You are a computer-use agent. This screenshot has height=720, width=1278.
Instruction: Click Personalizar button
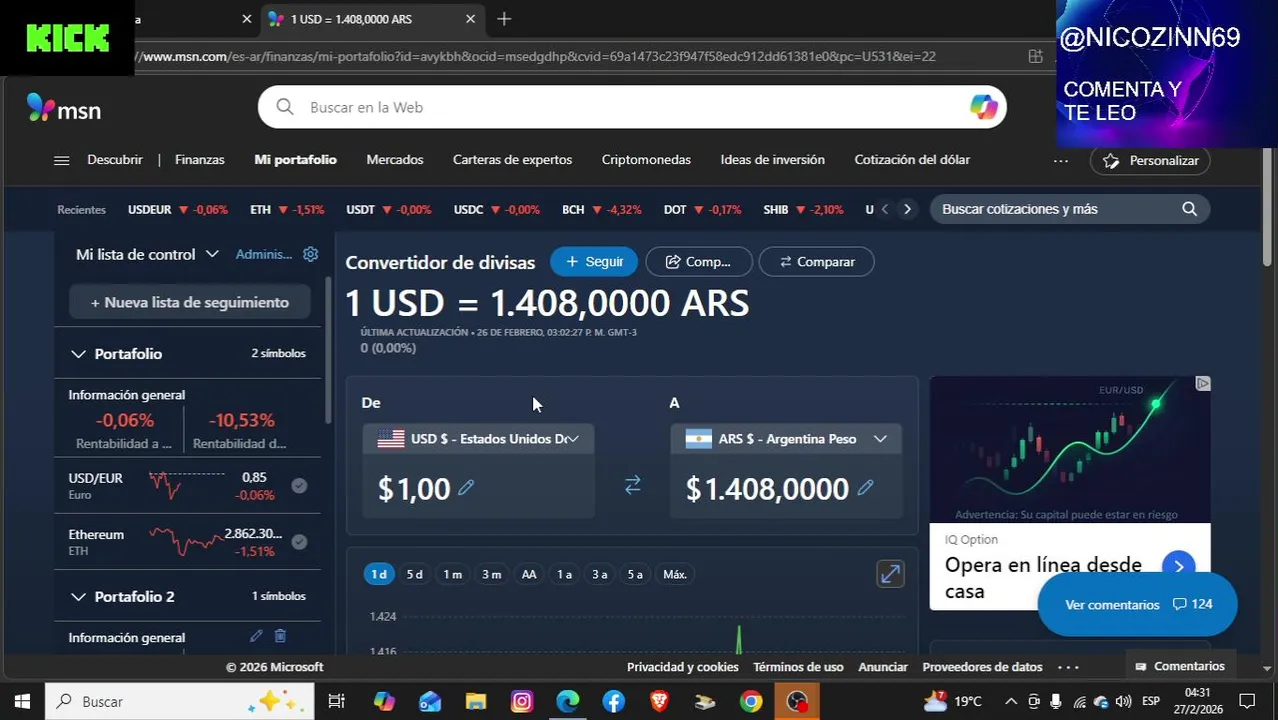coord(1150,161)
